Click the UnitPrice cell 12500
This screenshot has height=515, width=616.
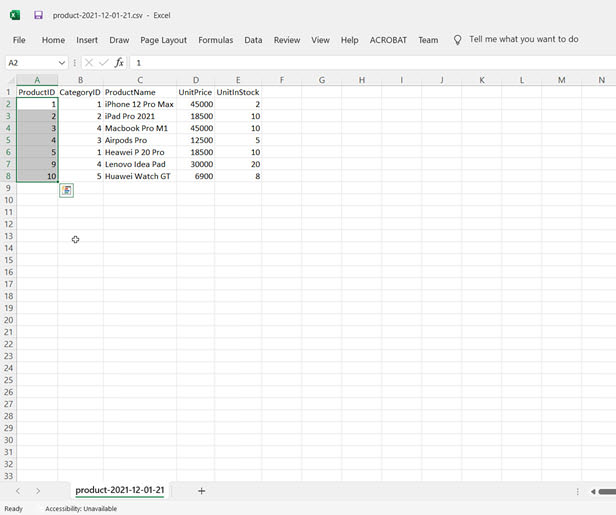195,140
